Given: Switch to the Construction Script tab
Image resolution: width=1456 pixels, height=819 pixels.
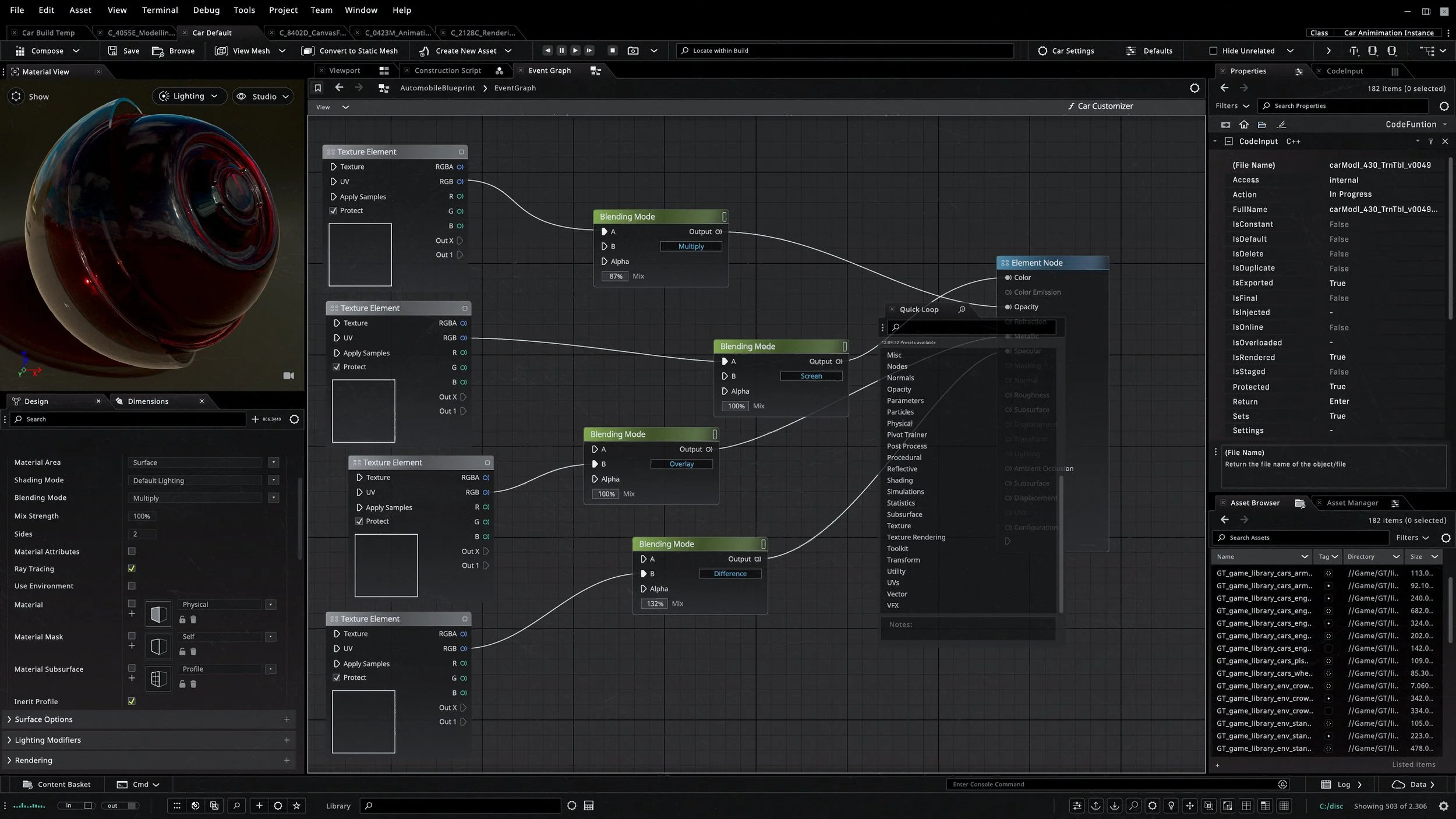Looking at the screenshot, I should tap(447, 70).
